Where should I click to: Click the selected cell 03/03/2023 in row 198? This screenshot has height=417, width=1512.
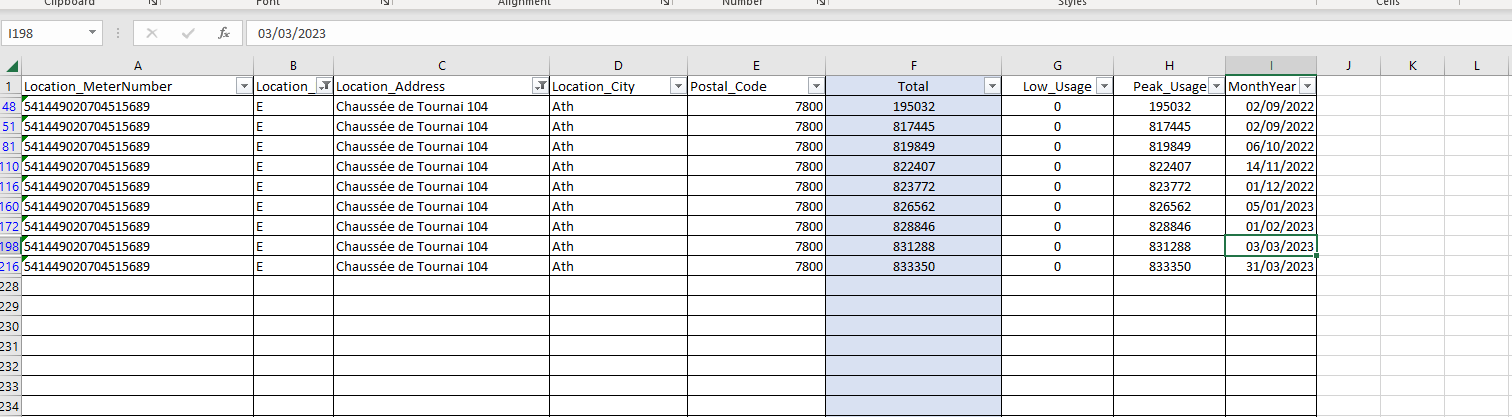pos(1271,246)
